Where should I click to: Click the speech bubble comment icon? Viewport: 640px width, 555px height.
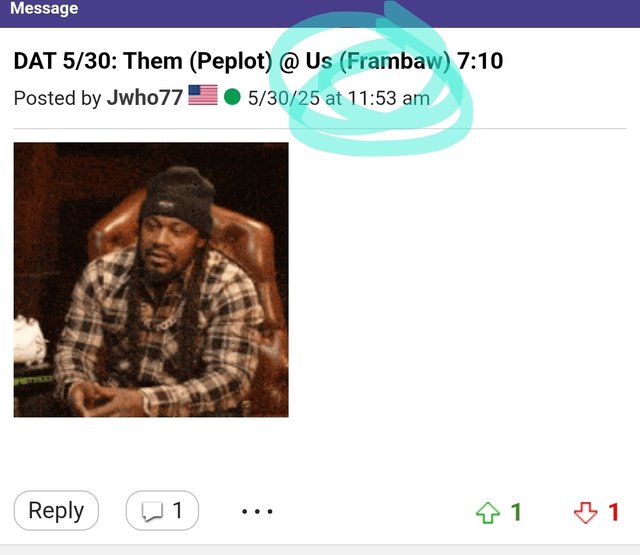(152, 511)
